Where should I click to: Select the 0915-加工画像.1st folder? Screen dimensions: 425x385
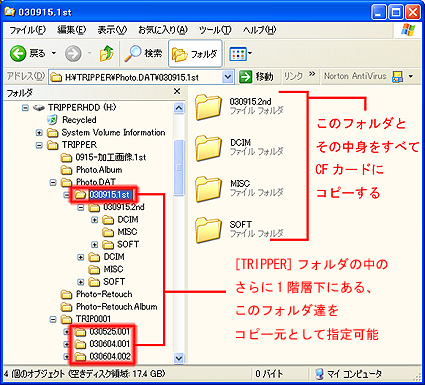pyautogui.click(x=111, y=157)
